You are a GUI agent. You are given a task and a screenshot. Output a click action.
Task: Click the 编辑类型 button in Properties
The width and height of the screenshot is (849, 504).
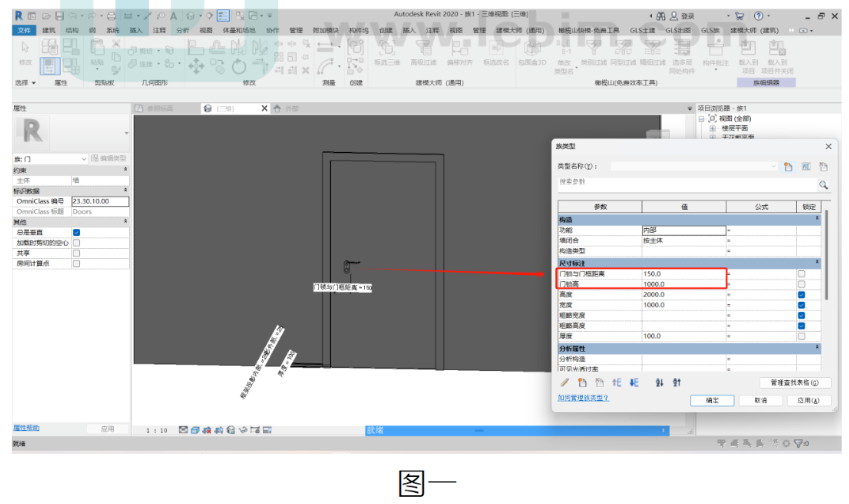109,158
